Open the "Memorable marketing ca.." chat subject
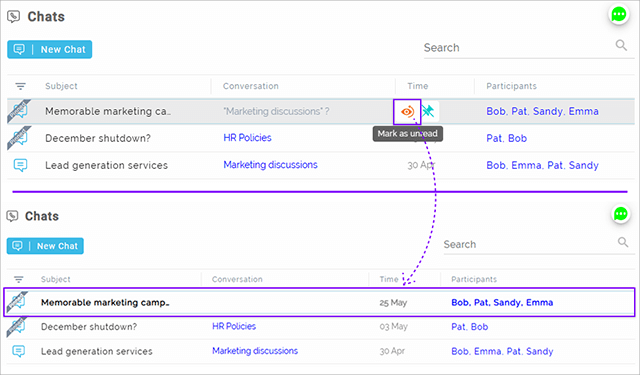640x375 pixels. click(x=108, y=111)
